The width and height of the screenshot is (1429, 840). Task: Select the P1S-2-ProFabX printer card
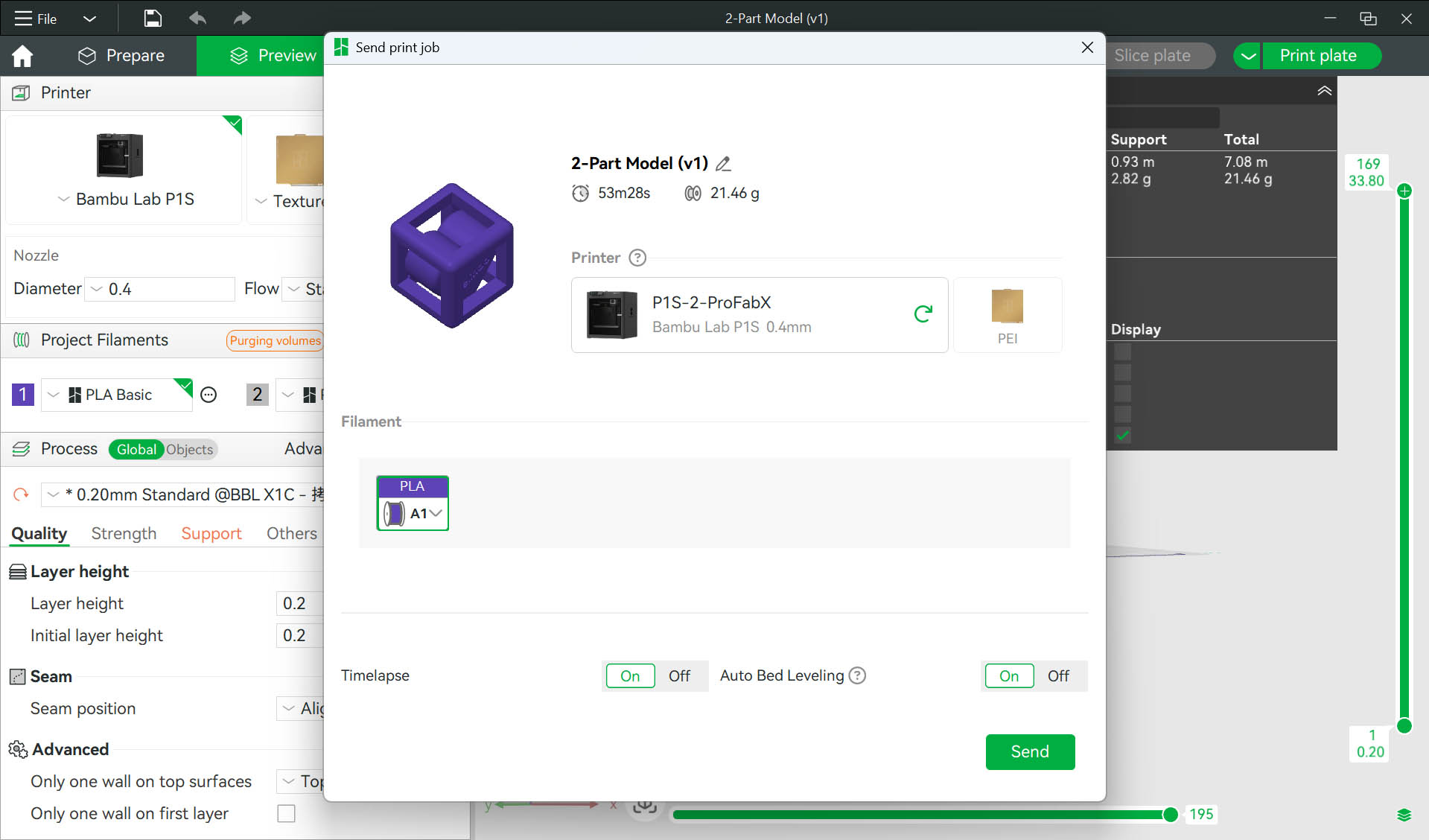pos(760,315)
